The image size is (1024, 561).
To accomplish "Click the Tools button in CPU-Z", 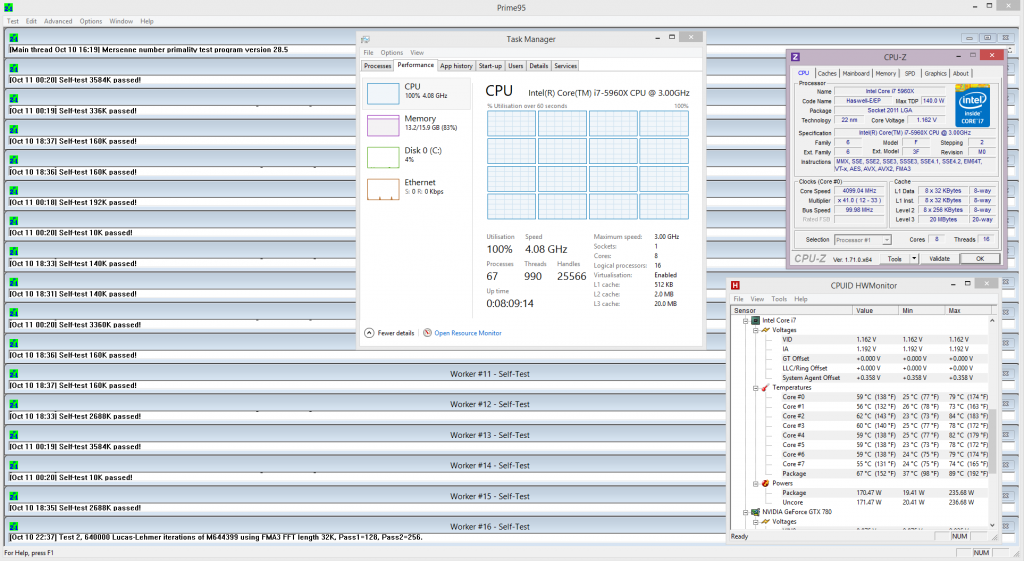I will point(895,259).
